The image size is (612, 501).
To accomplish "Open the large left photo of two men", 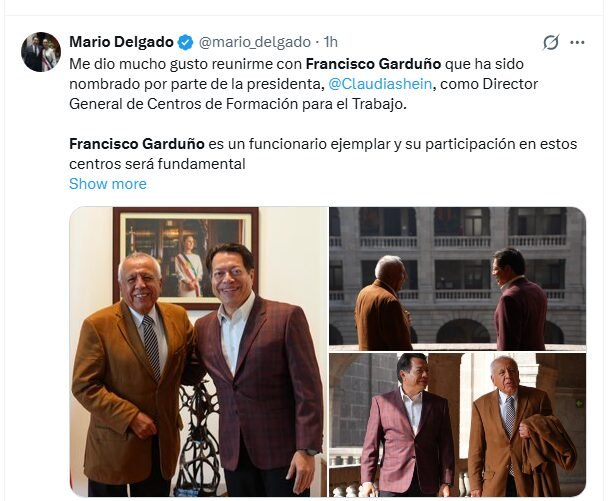I will click(198, 352).
